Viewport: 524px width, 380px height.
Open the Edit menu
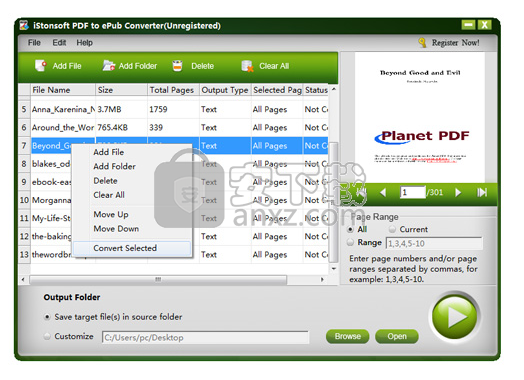pyautogui.click(x=59, y=43)
